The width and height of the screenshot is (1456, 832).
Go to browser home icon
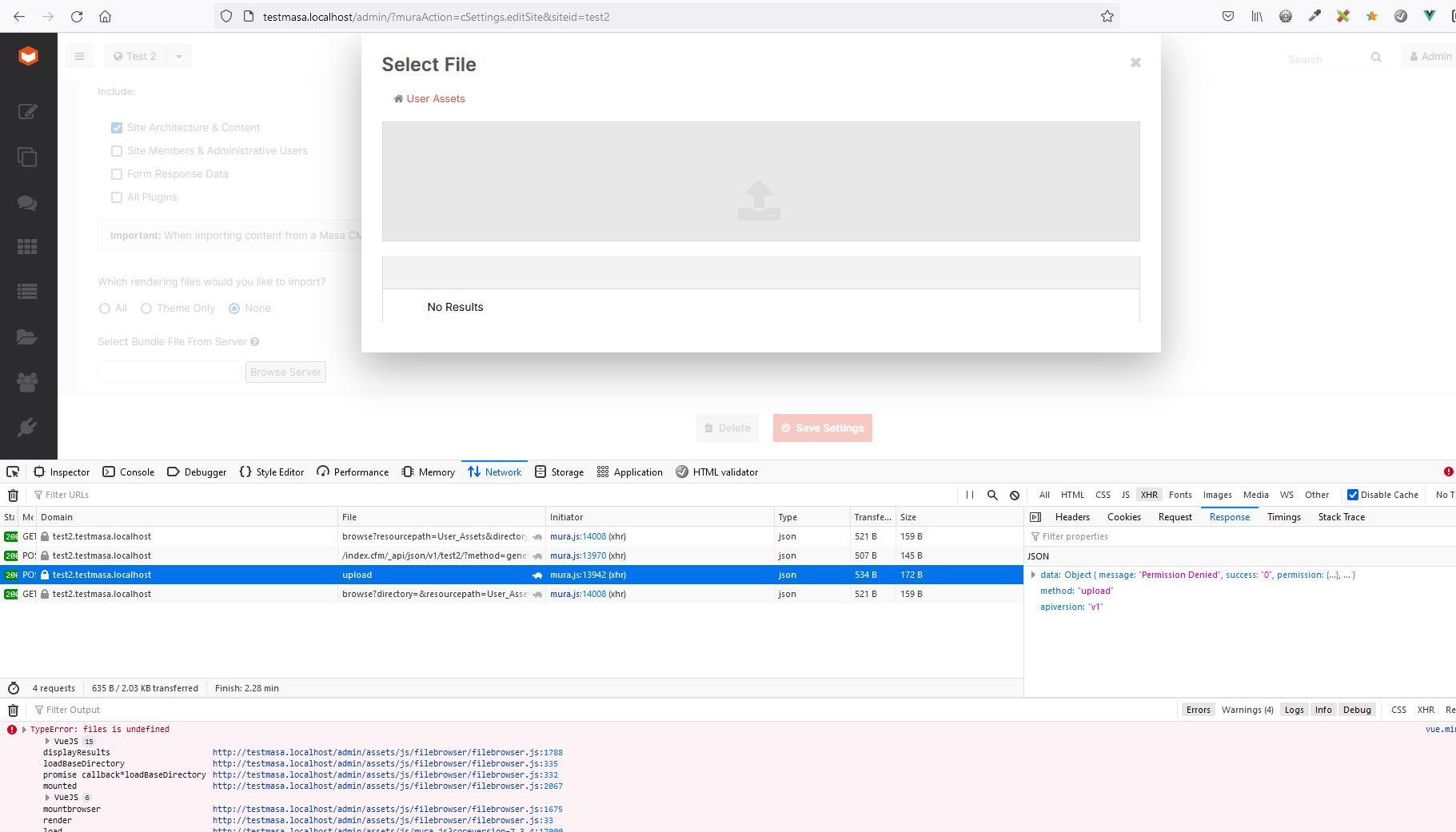point(105,16)
